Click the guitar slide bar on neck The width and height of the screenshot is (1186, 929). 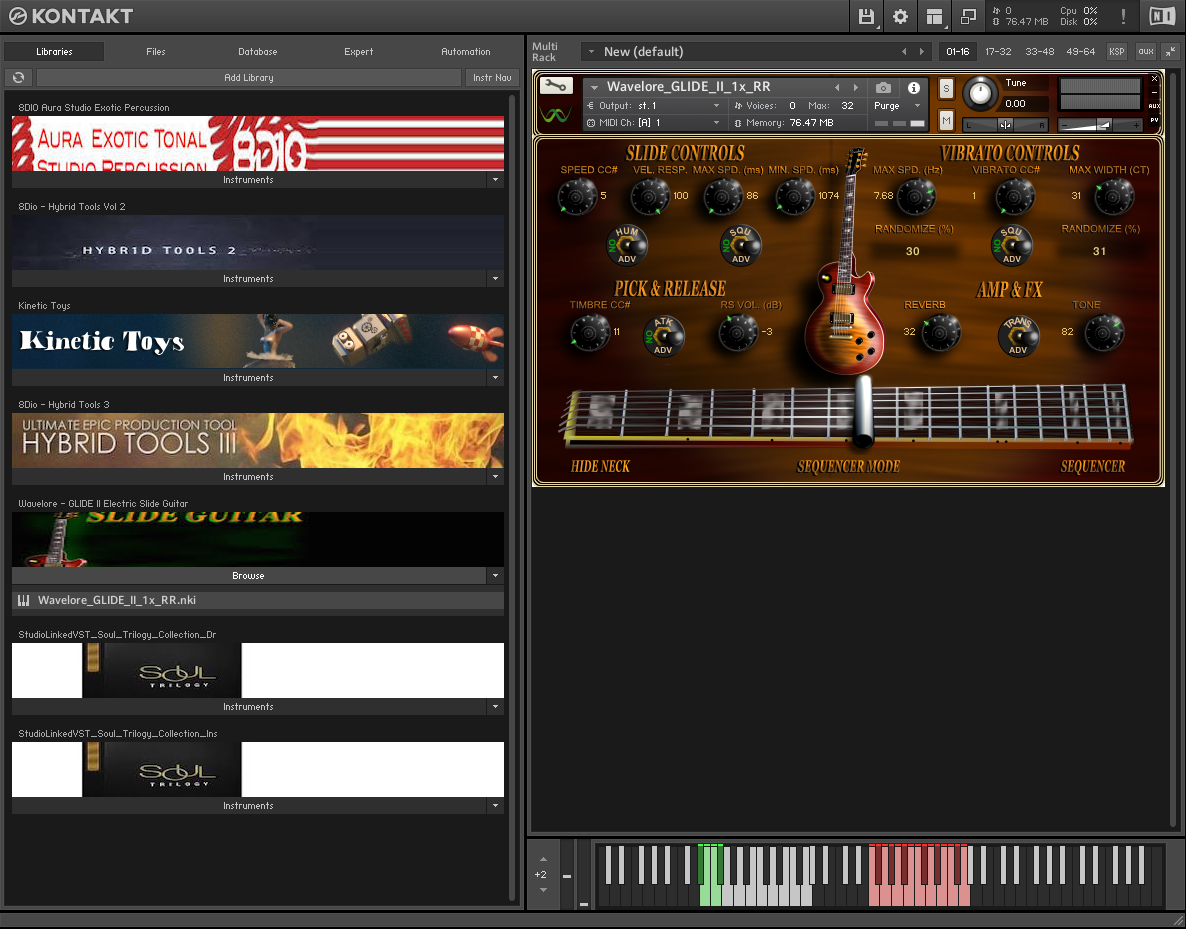coord(863,412)
